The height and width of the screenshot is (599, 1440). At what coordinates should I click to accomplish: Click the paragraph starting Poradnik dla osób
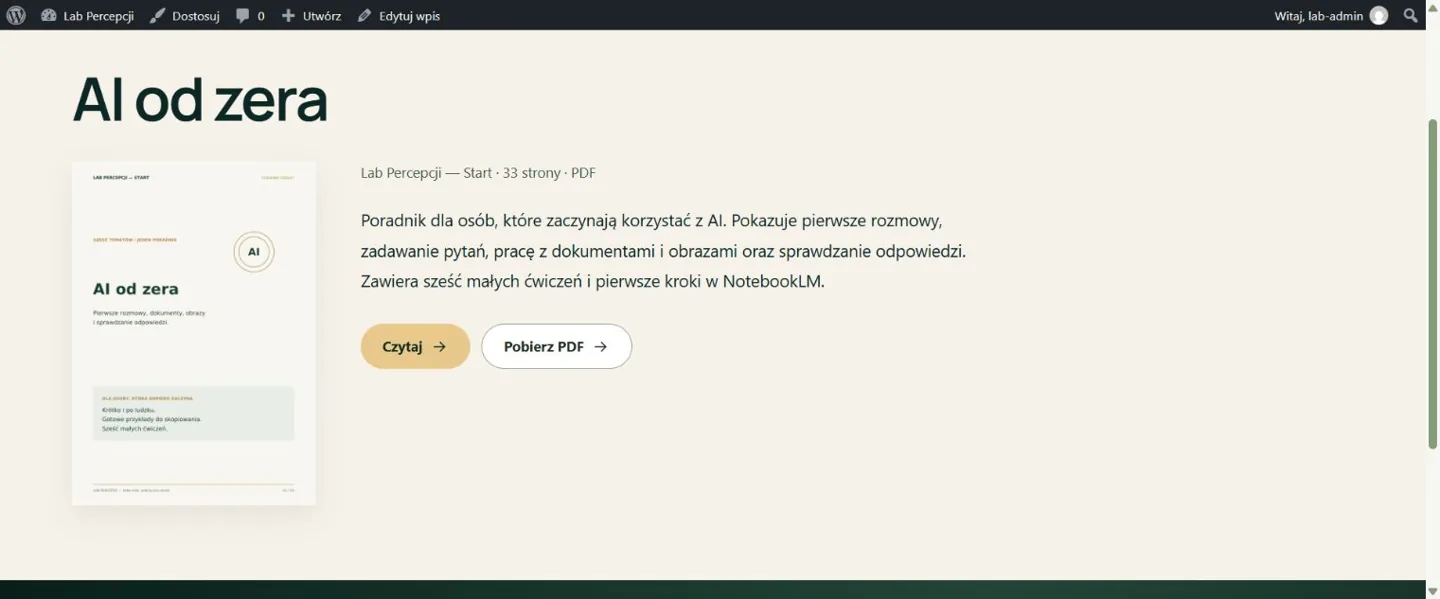click(663, 251)
